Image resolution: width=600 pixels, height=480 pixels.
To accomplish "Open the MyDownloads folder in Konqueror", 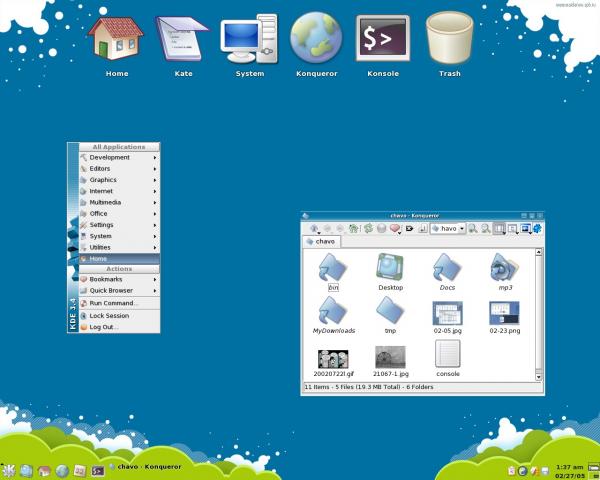I will tap(333, 316).
